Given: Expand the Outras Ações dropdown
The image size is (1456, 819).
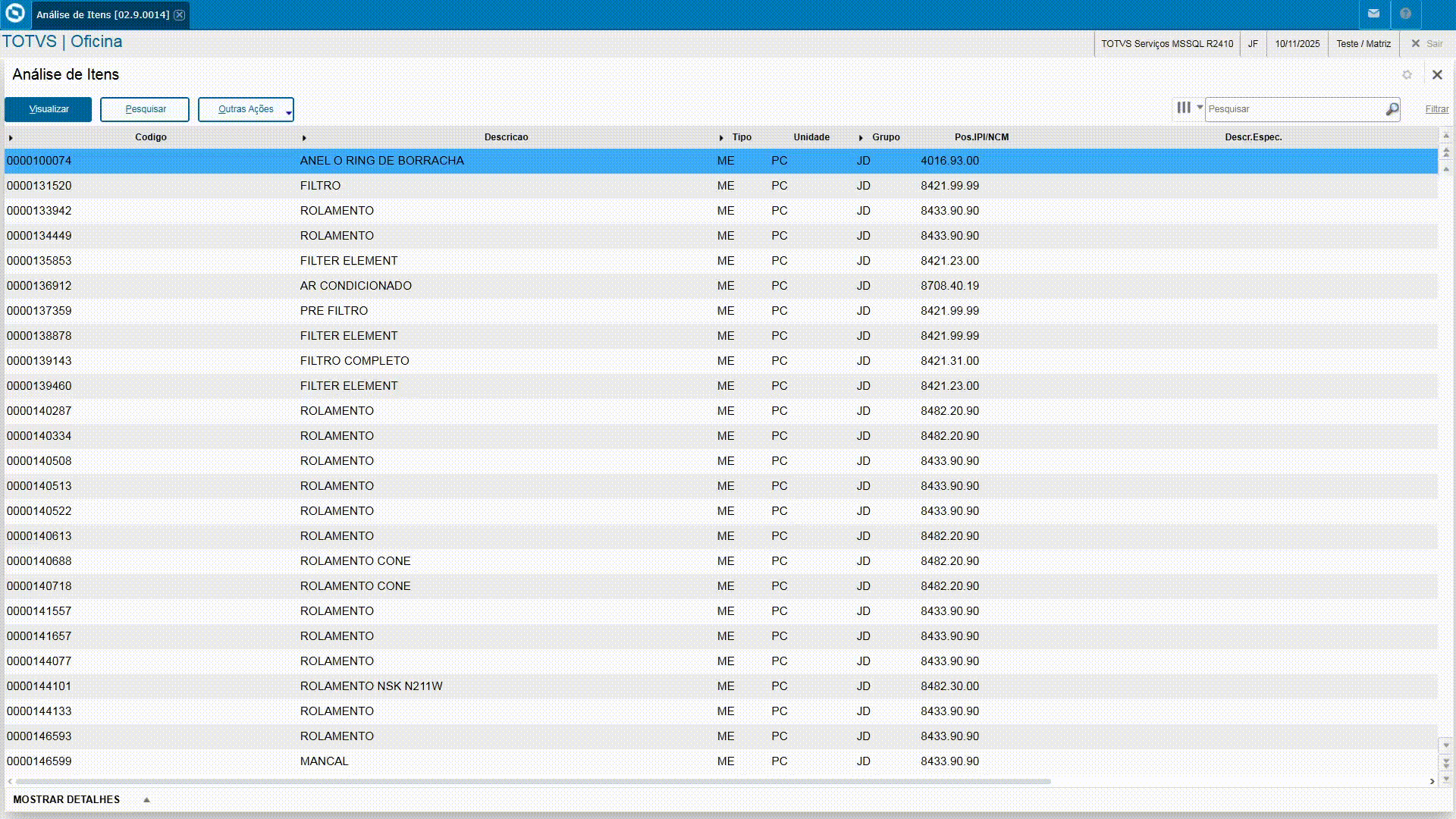Looking at the screenshot, I should click(x=246, y=109).
